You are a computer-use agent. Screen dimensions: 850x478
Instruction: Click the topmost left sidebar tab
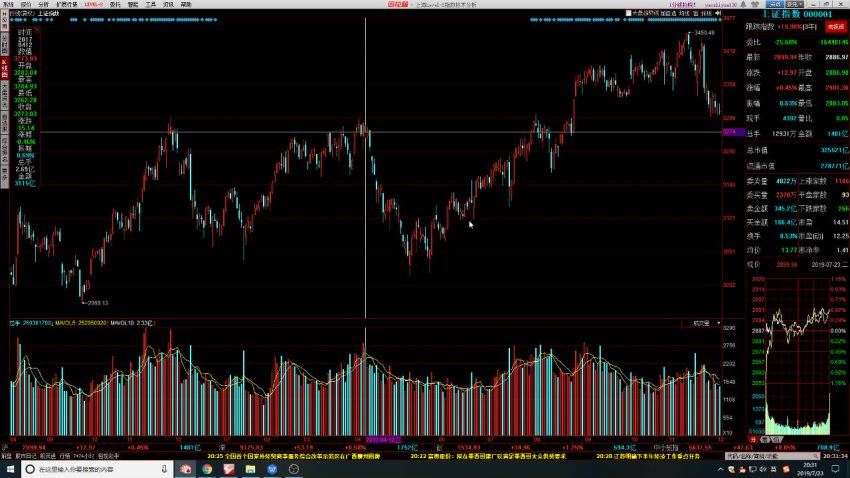point(4,20)
